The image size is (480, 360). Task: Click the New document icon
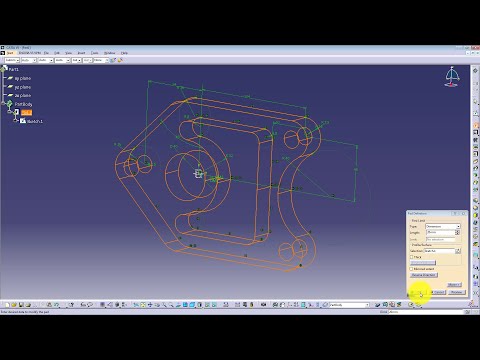7,305
